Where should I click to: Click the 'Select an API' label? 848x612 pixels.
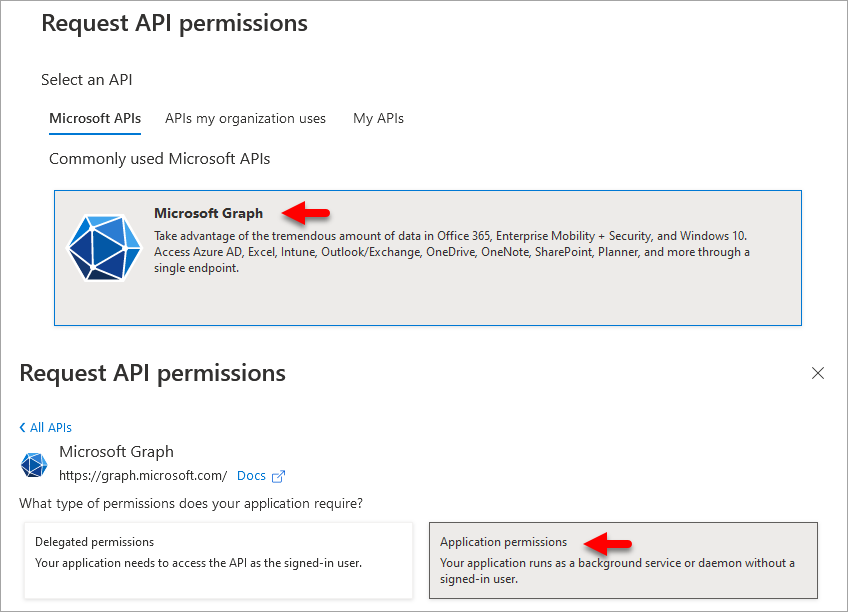[87, 80]
